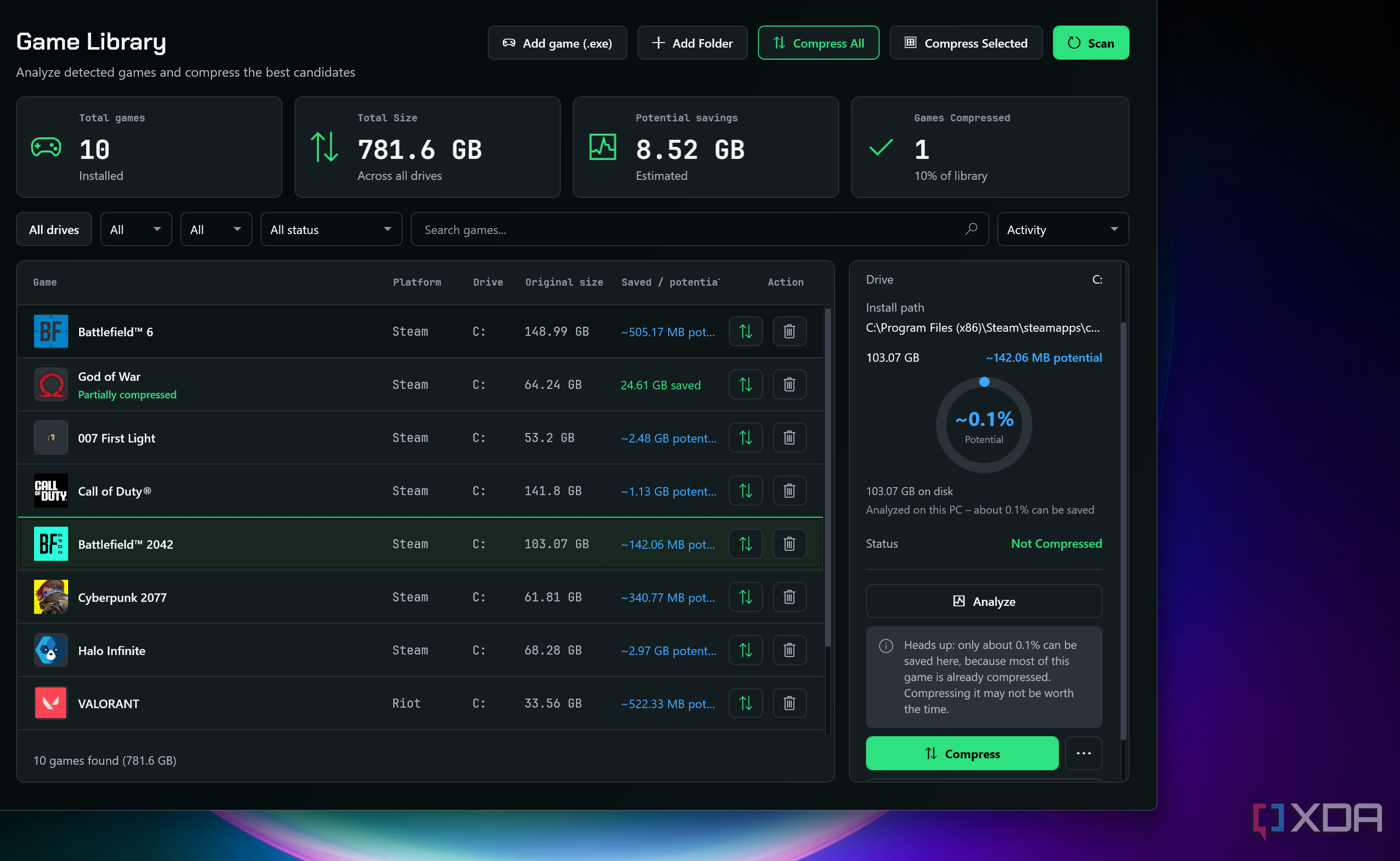
Task: Remove Cyberpunk 2077 with trash icon
Action: pyautogui.click(x=789, y=597)
